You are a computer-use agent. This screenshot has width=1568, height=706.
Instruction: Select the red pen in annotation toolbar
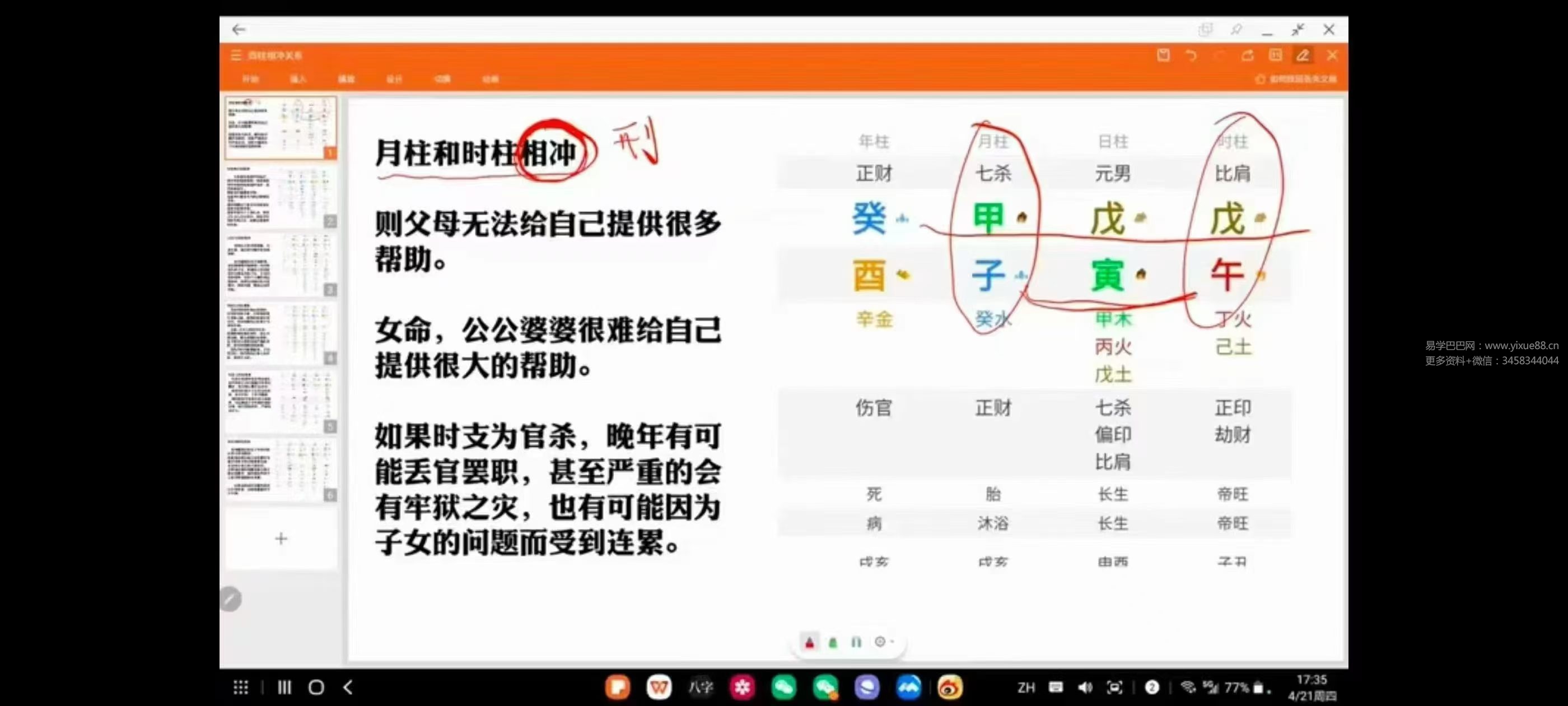pos(809,642)
